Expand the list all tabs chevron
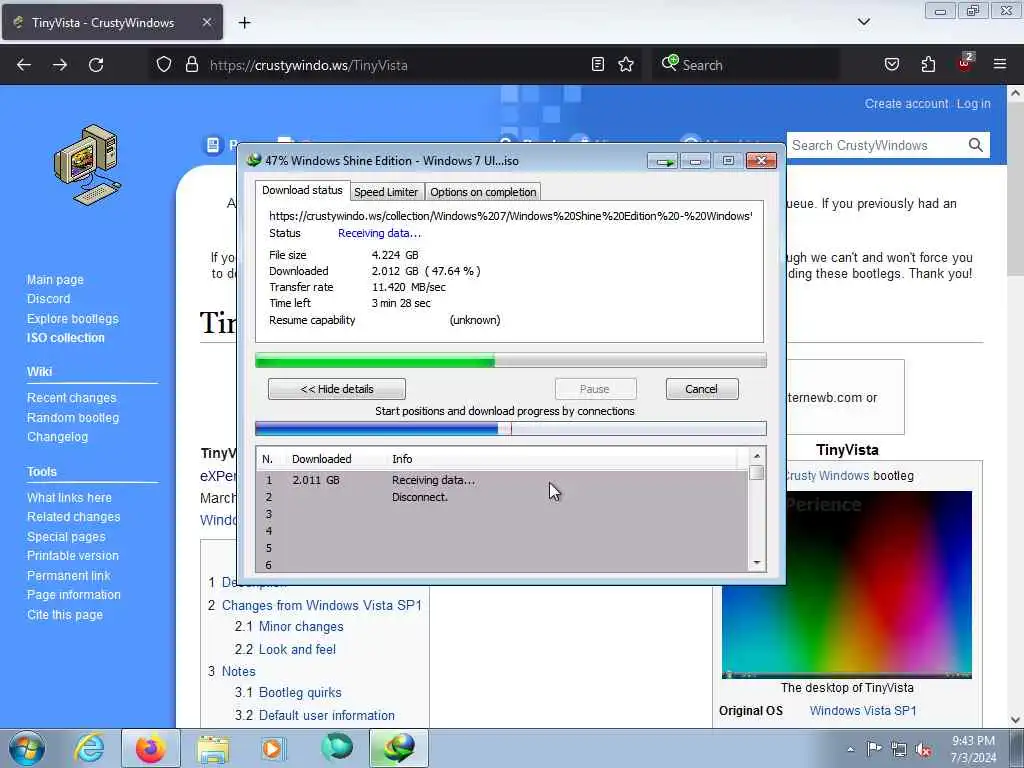This screenshot has height=768, width=1024. (x=863, y=22)
